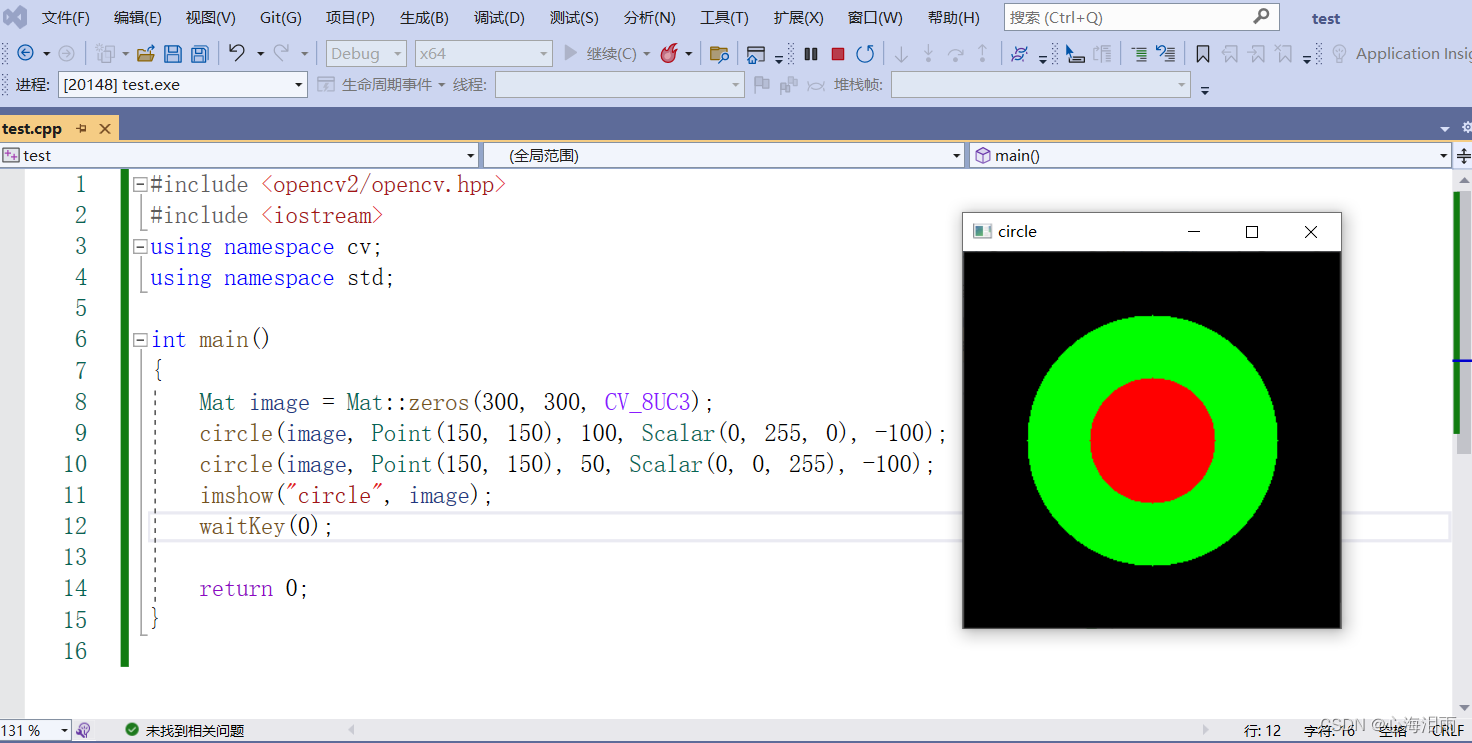Click the 未找到相关问题 status text

(x=195, y=731)
